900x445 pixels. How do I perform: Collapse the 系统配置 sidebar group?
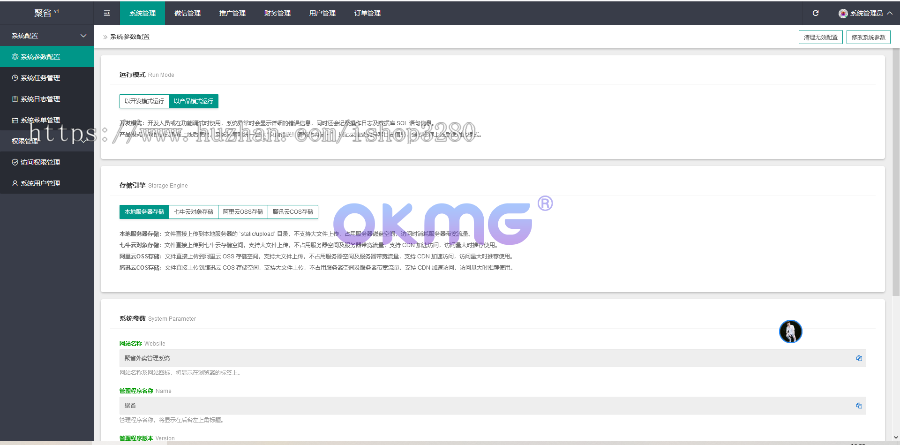coord(47,36)
